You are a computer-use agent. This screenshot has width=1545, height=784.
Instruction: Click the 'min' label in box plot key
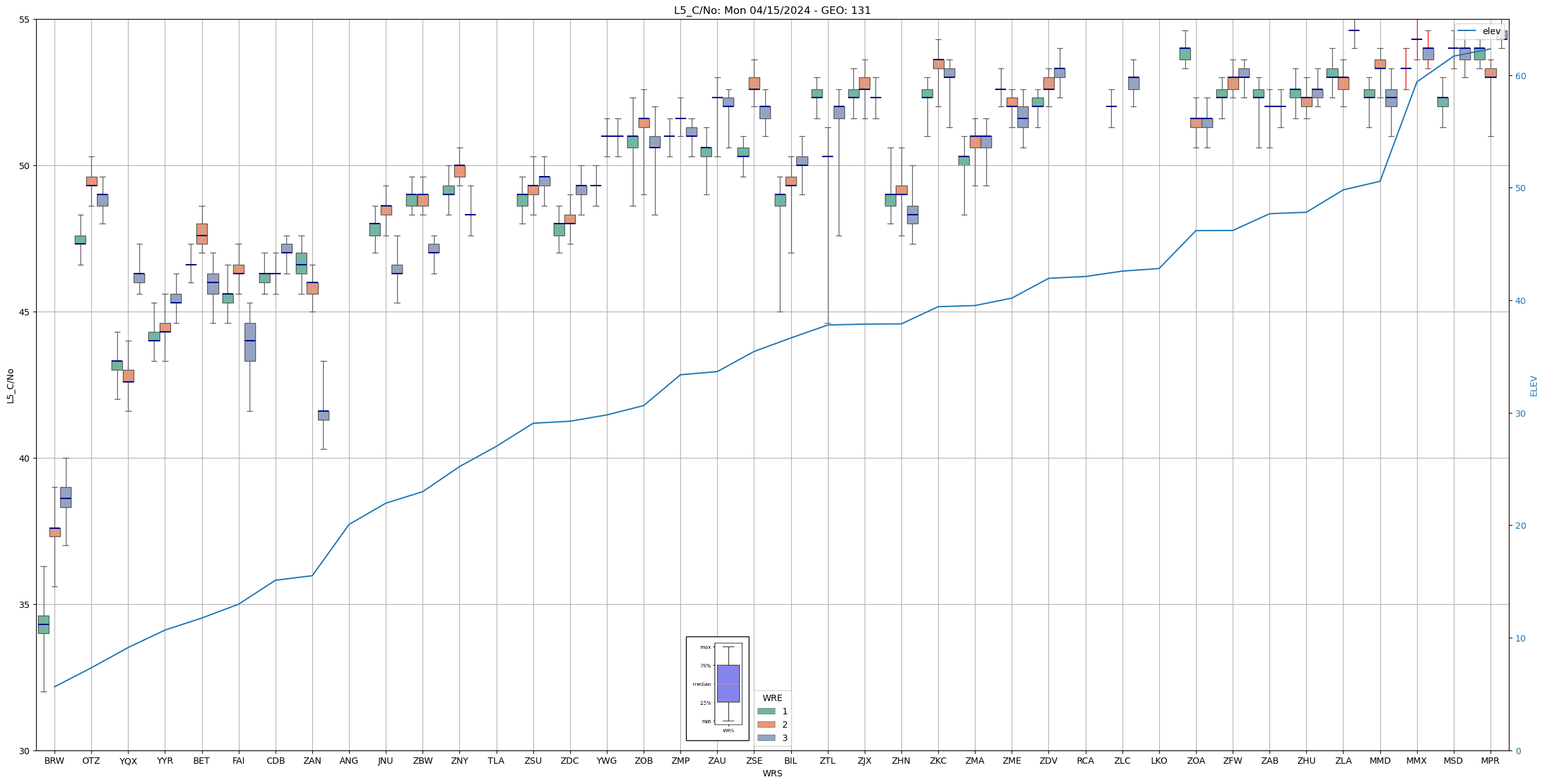coord(706,721)
